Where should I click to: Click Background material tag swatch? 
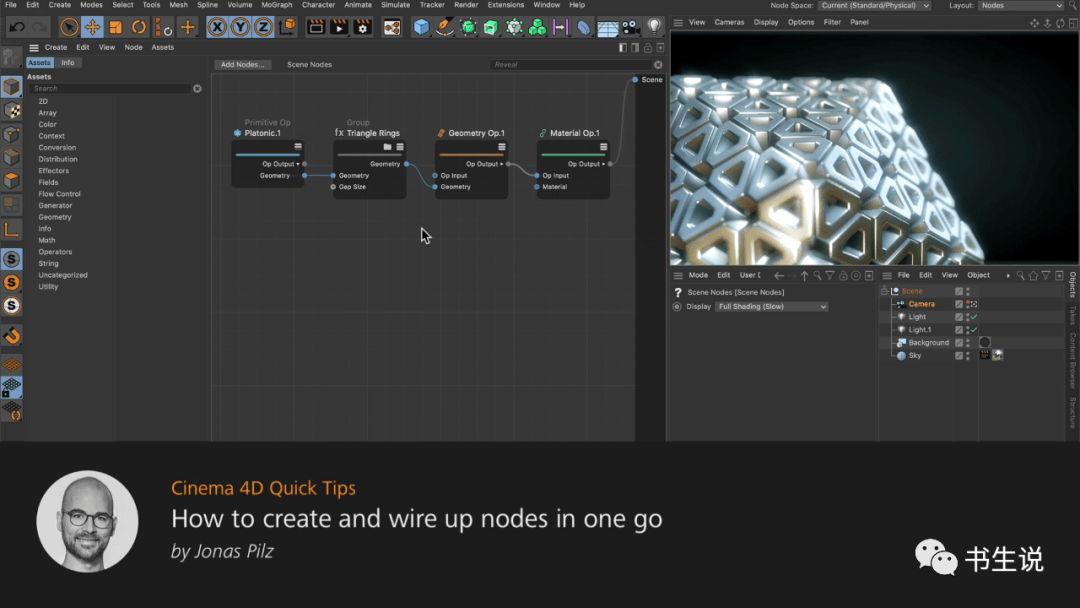[x=985, y=343]
